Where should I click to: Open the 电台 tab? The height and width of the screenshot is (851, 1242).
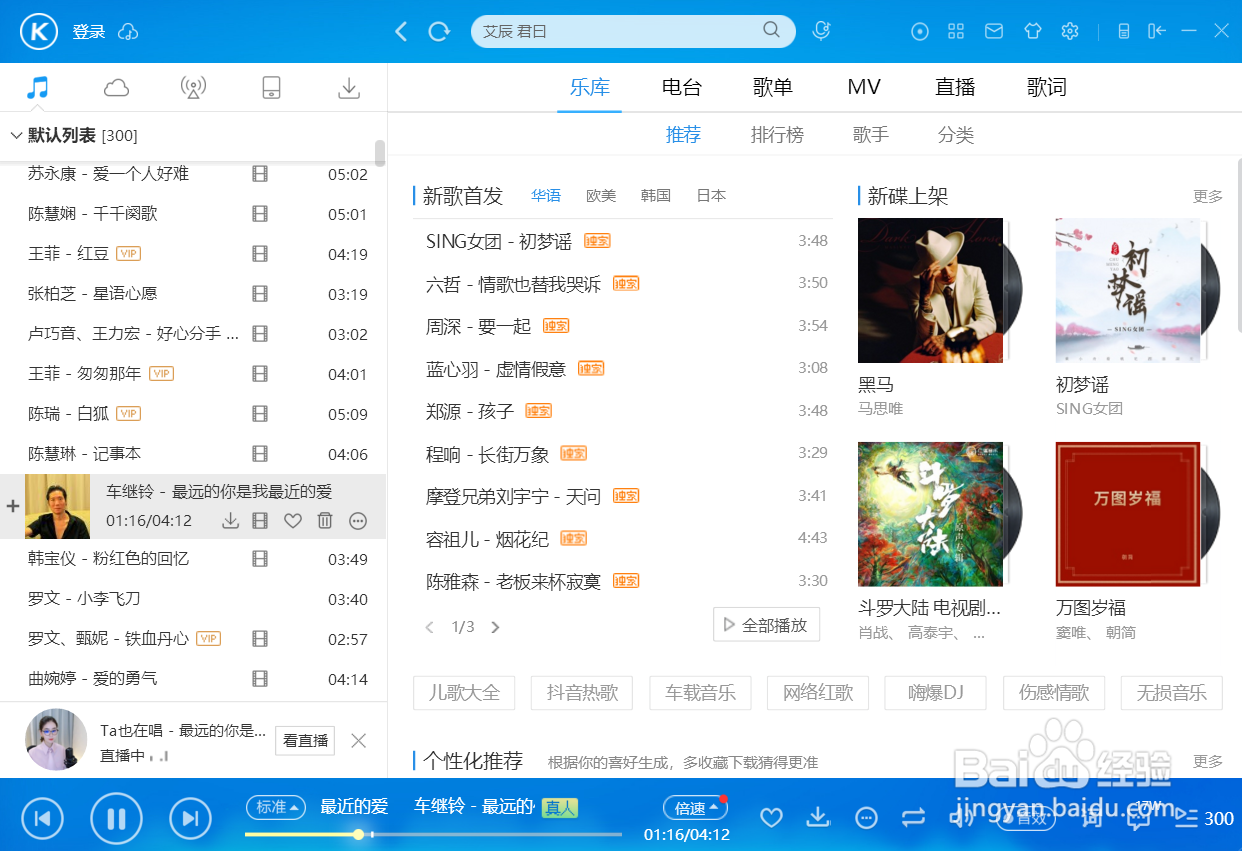pyautogui.click(x=682, y=87)
